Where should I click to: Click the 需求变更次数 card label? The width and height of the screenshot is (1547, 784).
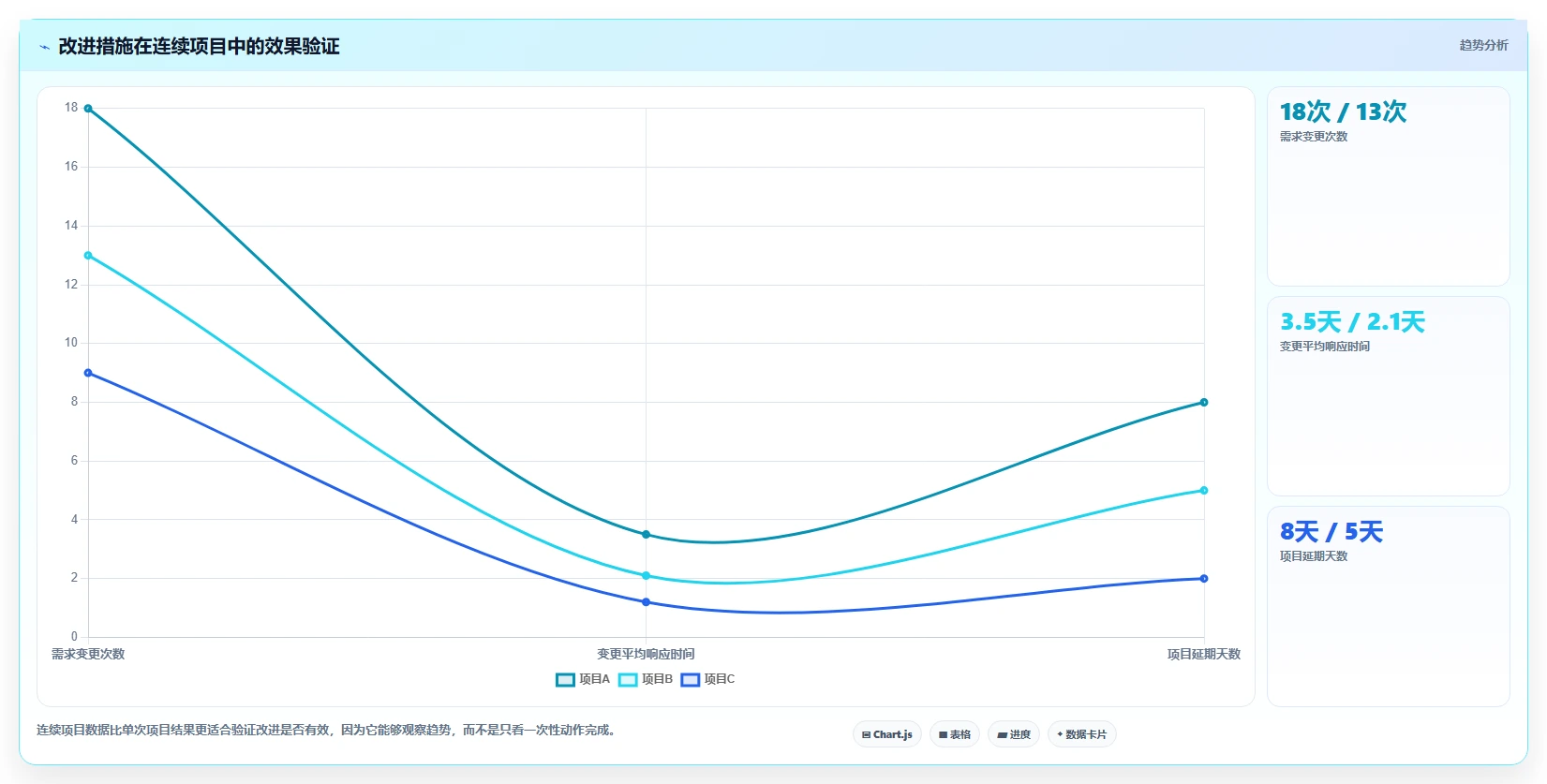[x=1314, y=137]
